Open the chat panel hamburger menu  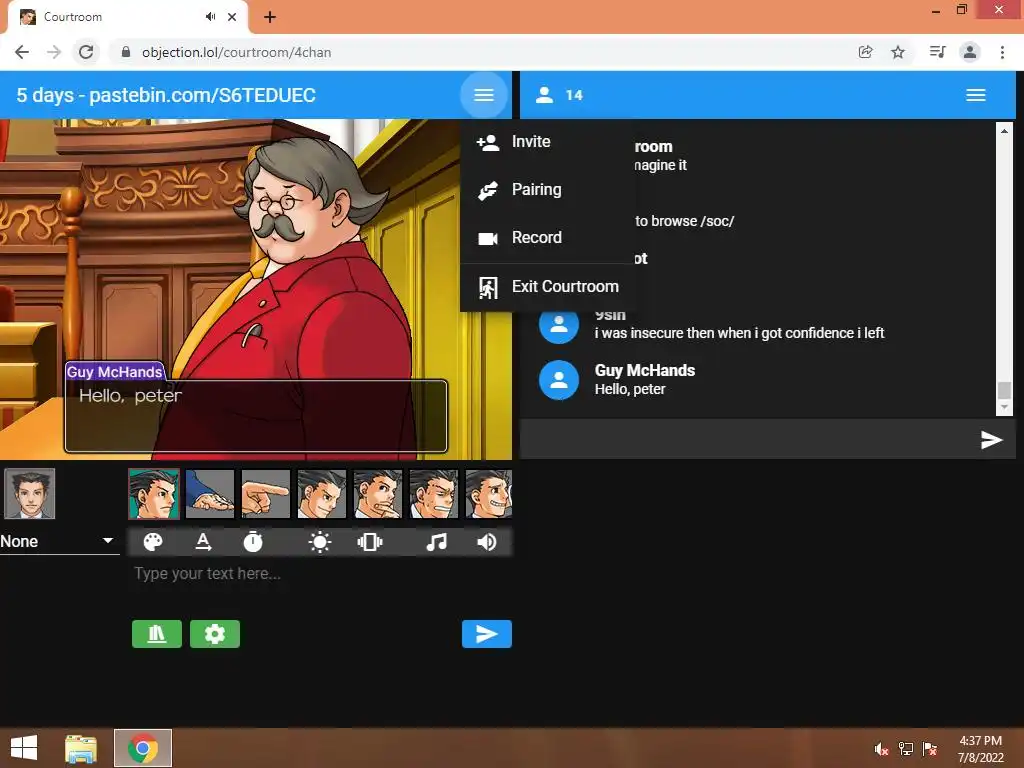point(975,95)
